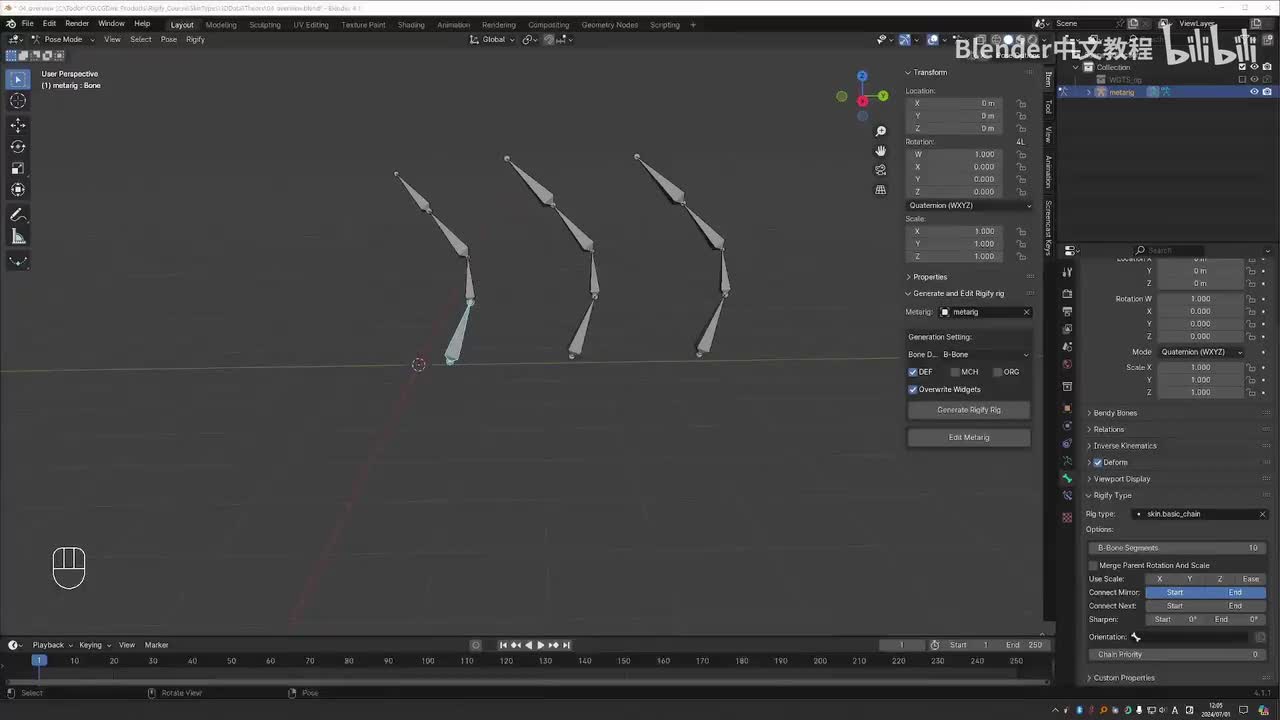Activate the Annotate tool
The image size is (1280, 720).
[x=18, y=215]
